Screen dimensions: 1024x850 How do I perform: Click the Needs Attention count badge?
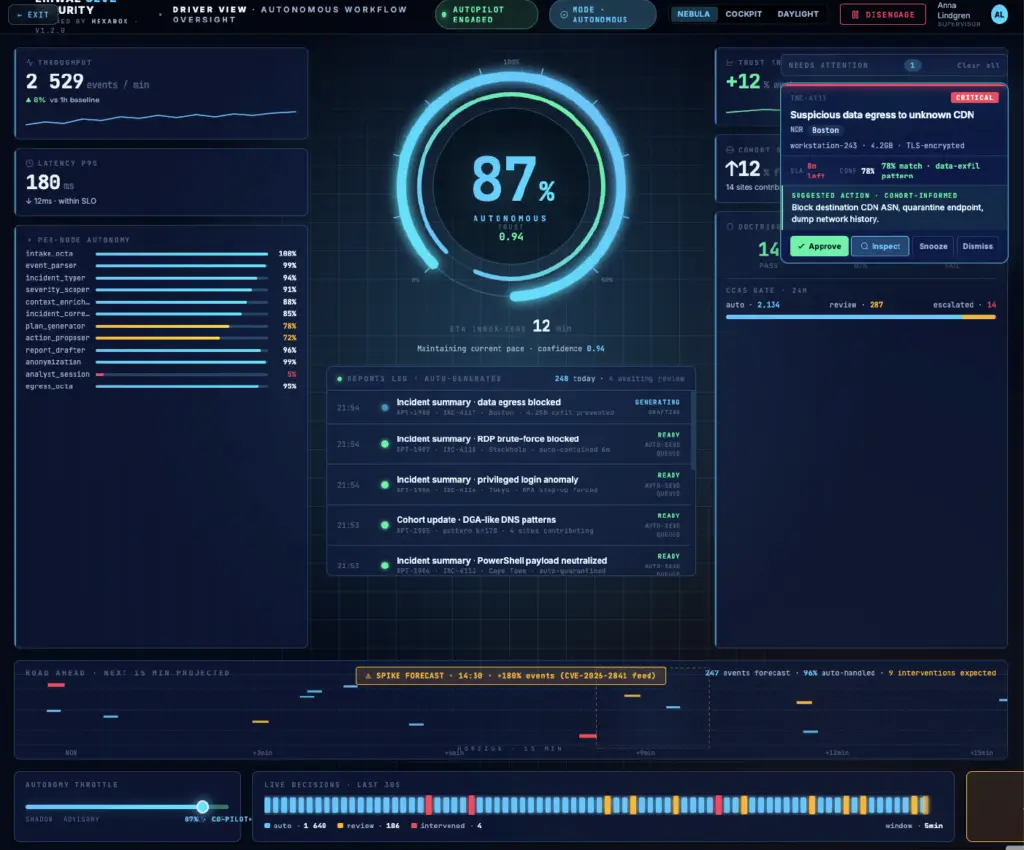[912, 65]
